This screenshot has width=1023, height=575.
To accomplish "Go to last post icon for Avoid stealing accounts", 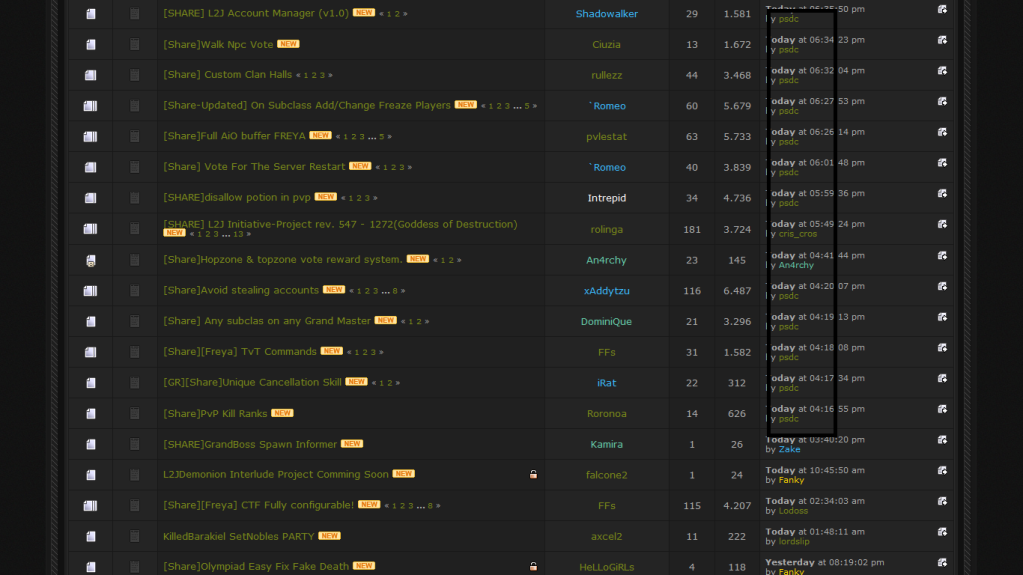I will tap(942, 286).
